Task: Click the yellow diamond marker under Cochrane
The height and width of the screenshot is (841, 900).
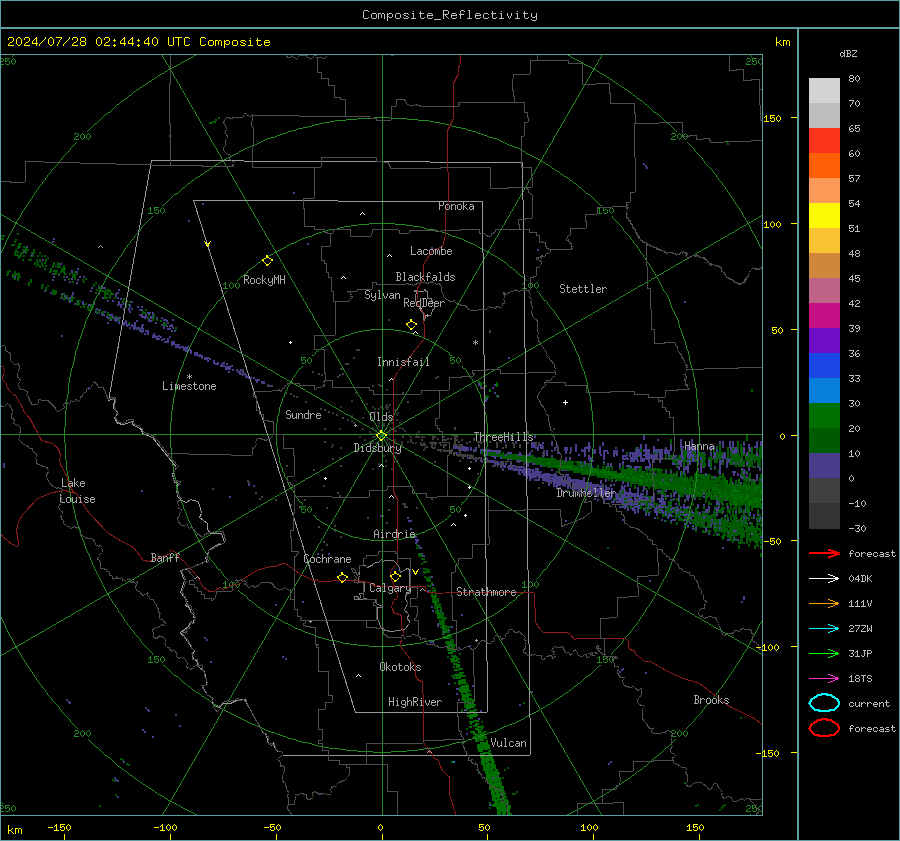Action: coord(342,578)
